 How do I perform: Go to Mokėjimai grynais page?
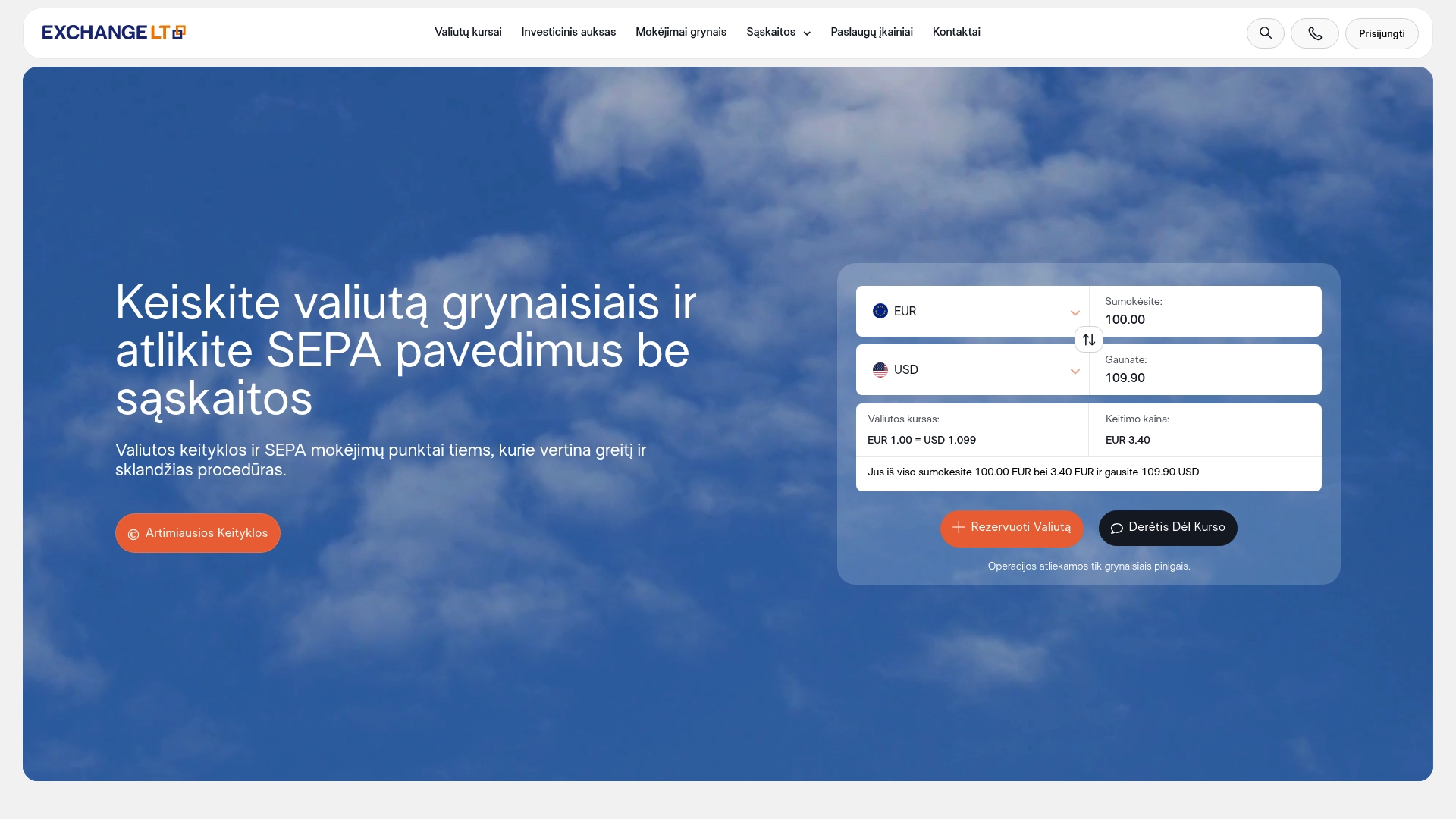(681, 32)
